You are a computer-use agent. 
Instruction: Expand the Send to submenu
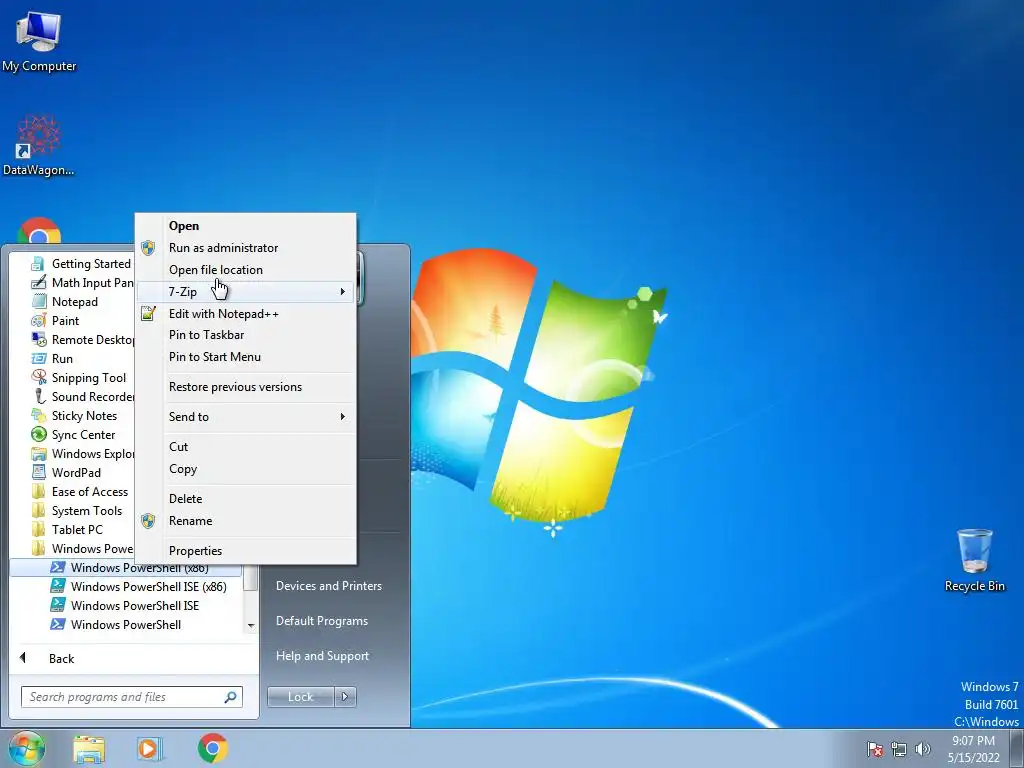[x=246, y=417]
